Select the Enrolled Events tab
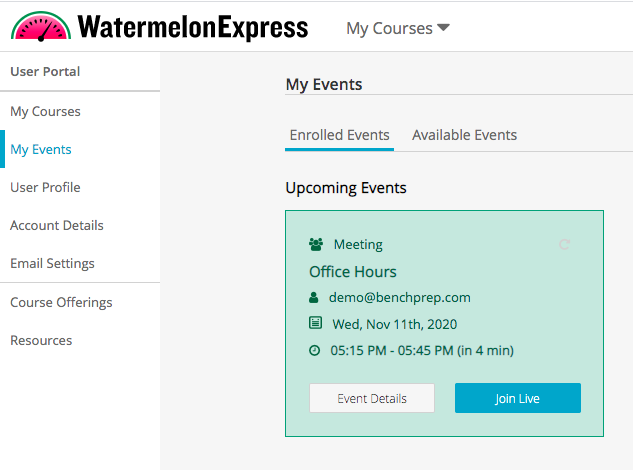This screenshot has width=633, height=470. (340, 135)
